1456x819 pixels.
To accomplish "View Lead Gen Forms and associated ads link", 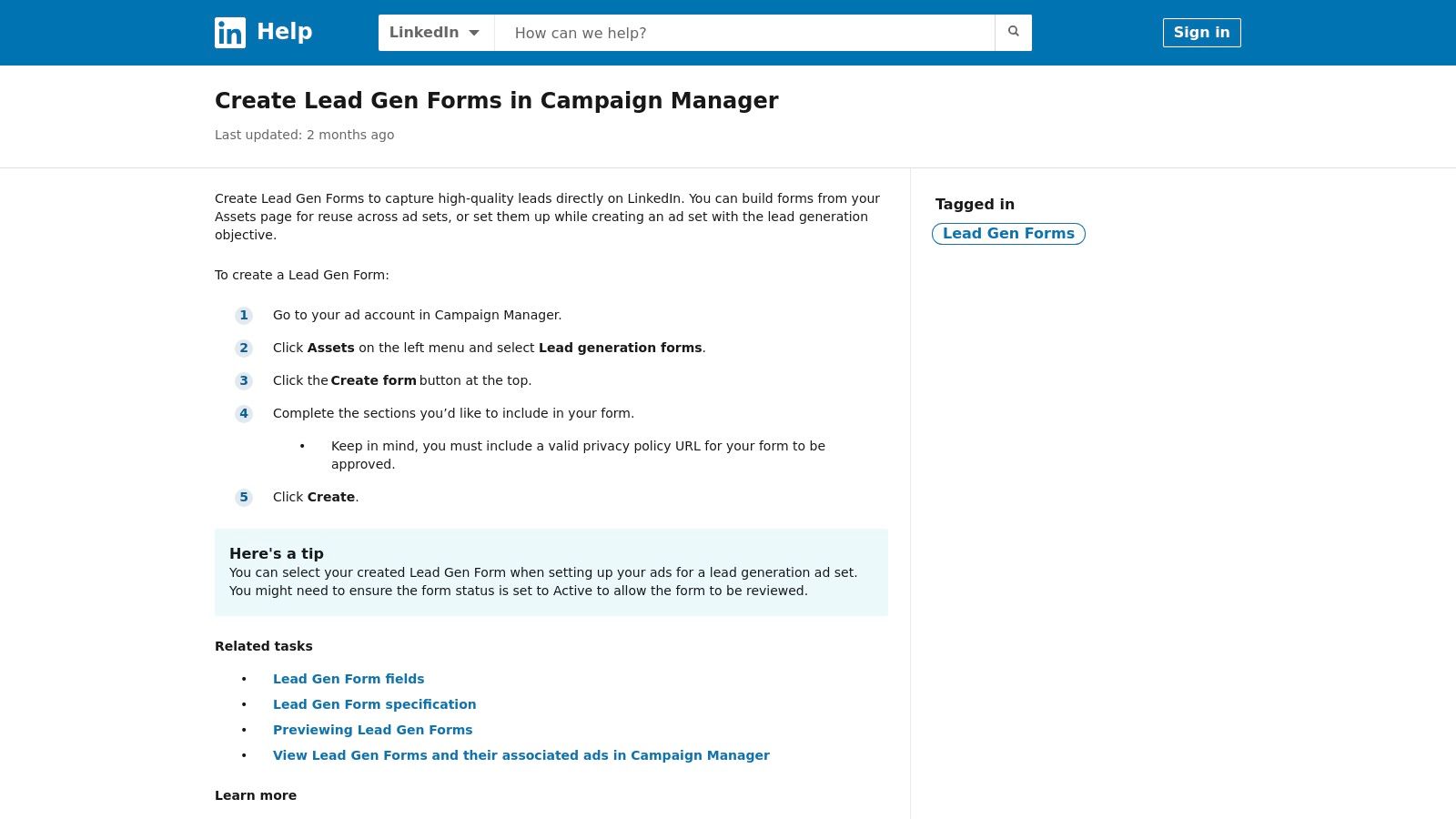I will click(x=521, y=755).
